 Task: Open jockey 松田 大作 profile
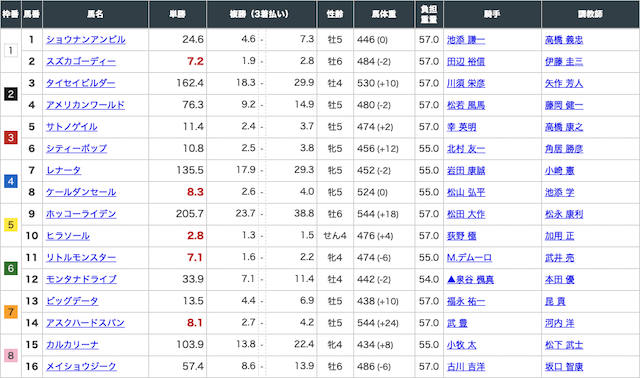point(466,214)
